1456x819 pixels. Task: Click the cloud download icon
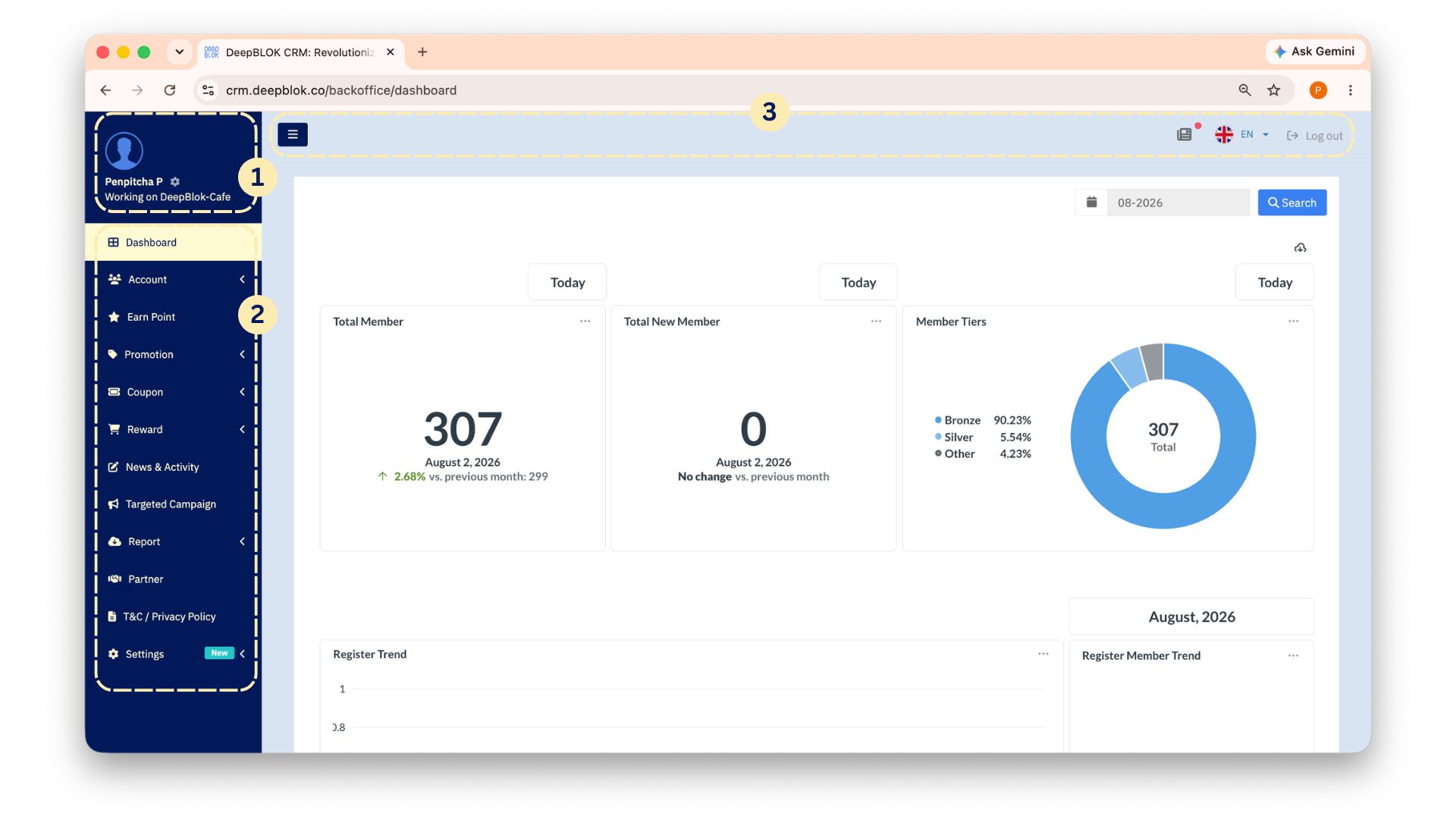tap(1301, 248)
